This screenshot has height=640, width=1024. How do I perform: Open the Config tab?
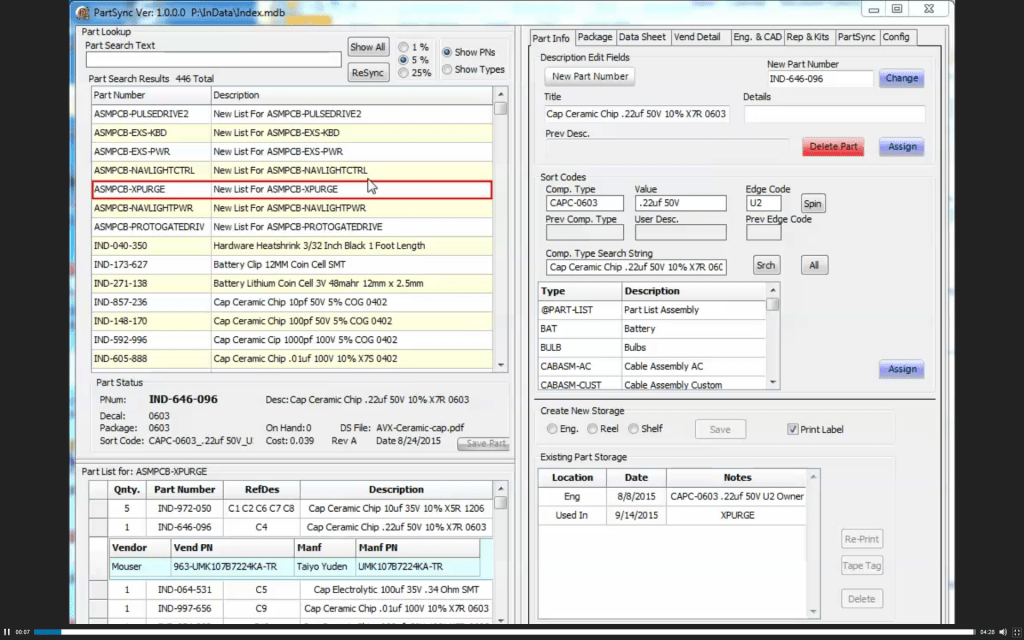point(898,37)
